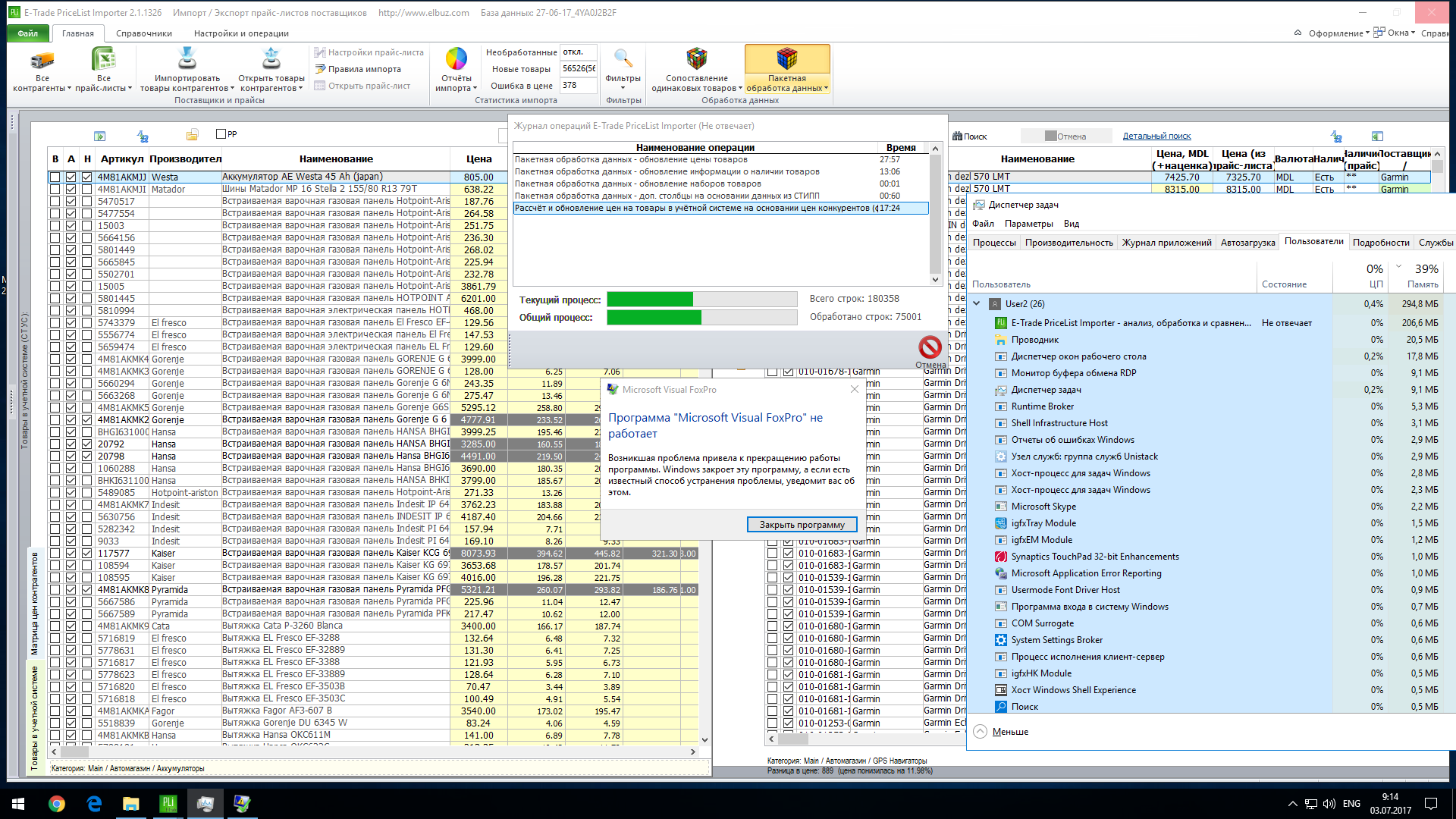This screenshot has width=1456, height=819.
Task: Click the folder icon above left table
Action: (192, 135)
